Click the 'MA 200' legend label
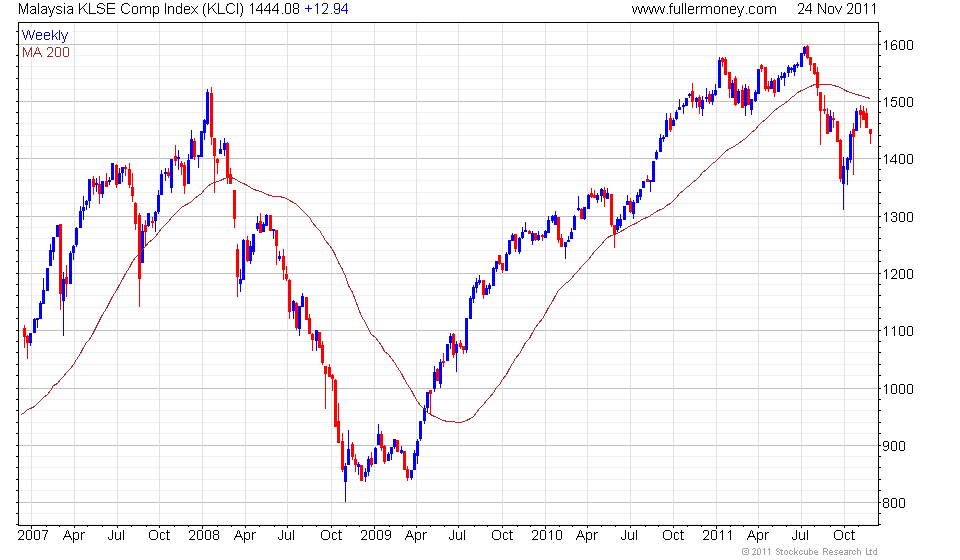This screenshot has width=960, height=560. click(46, 53)
